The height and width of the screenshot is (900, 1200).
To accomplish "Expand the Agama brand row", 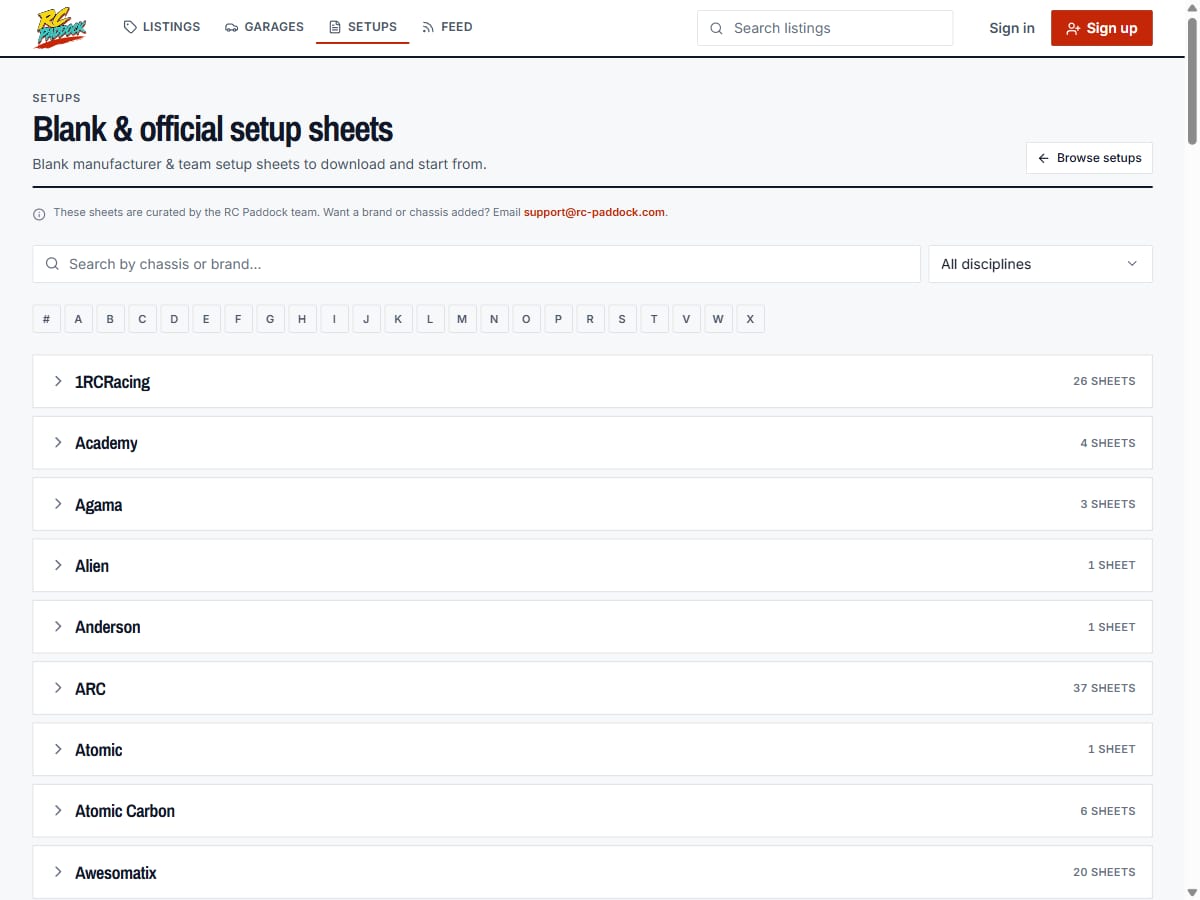I will coord(592,504).
